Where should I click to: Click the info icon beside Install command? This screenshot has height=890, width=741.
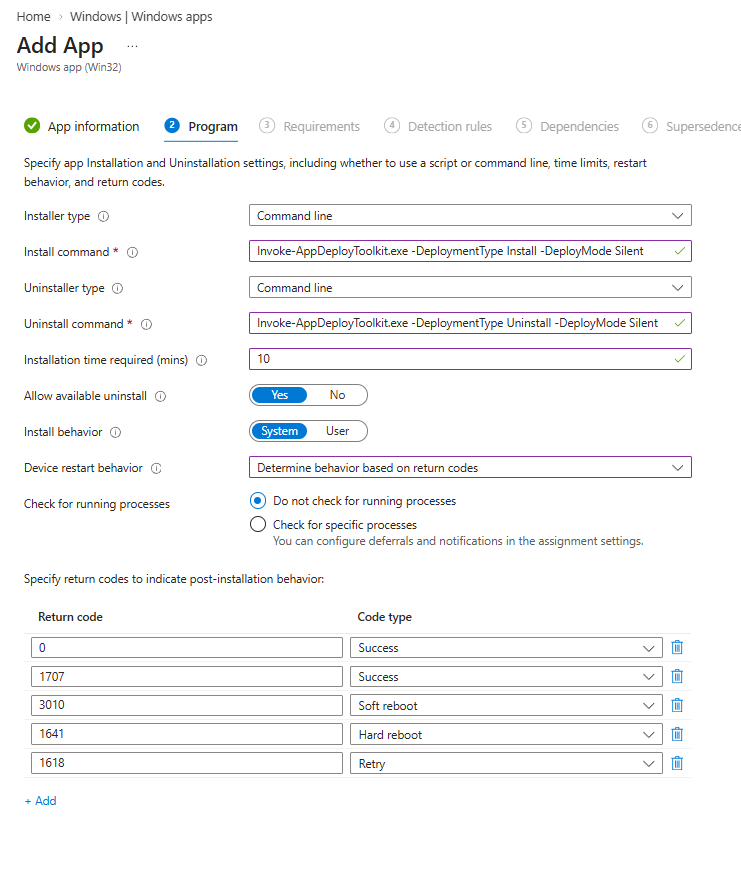pos(132,252)
